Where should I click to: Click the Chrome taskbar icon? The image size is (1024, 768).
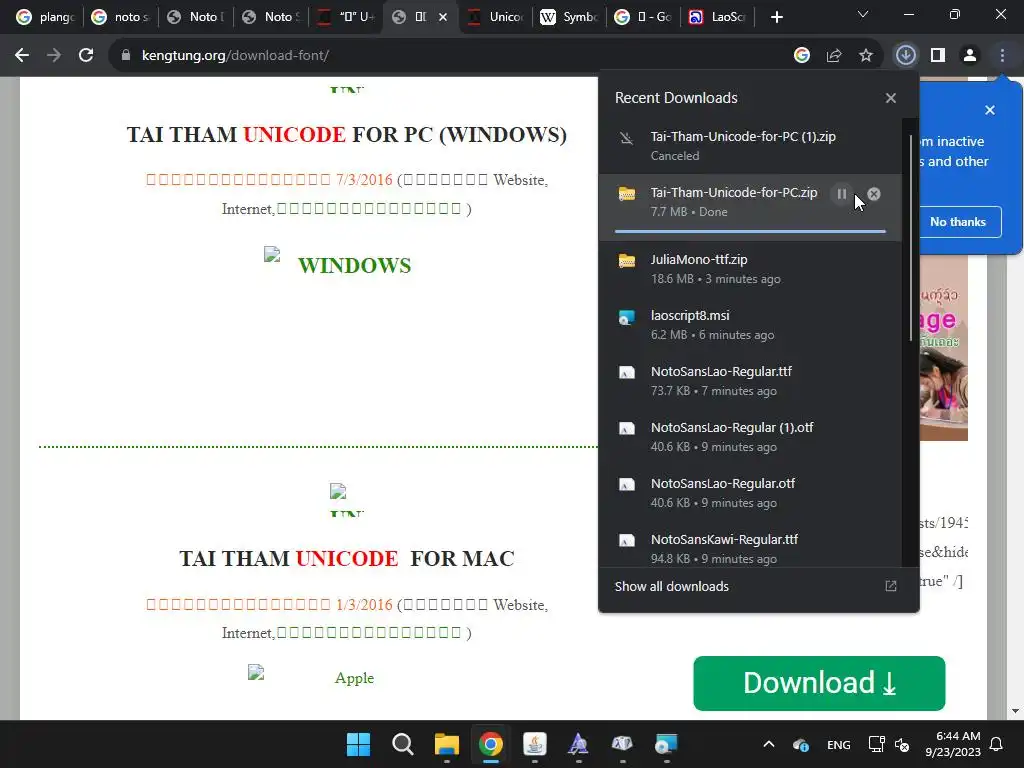(x=490, y=744)
